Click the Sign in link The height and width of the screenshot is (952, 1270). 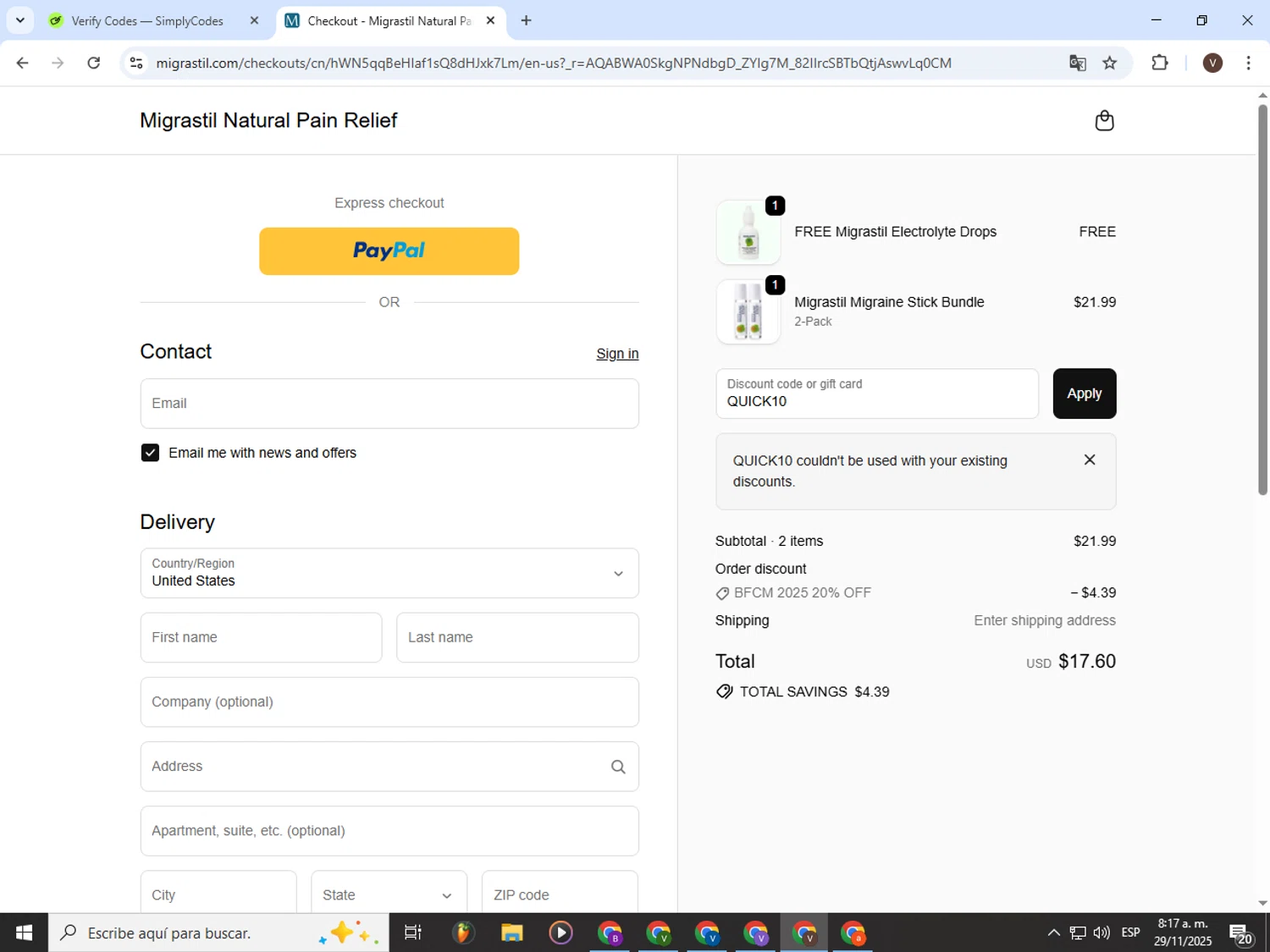tap(617, 354)
